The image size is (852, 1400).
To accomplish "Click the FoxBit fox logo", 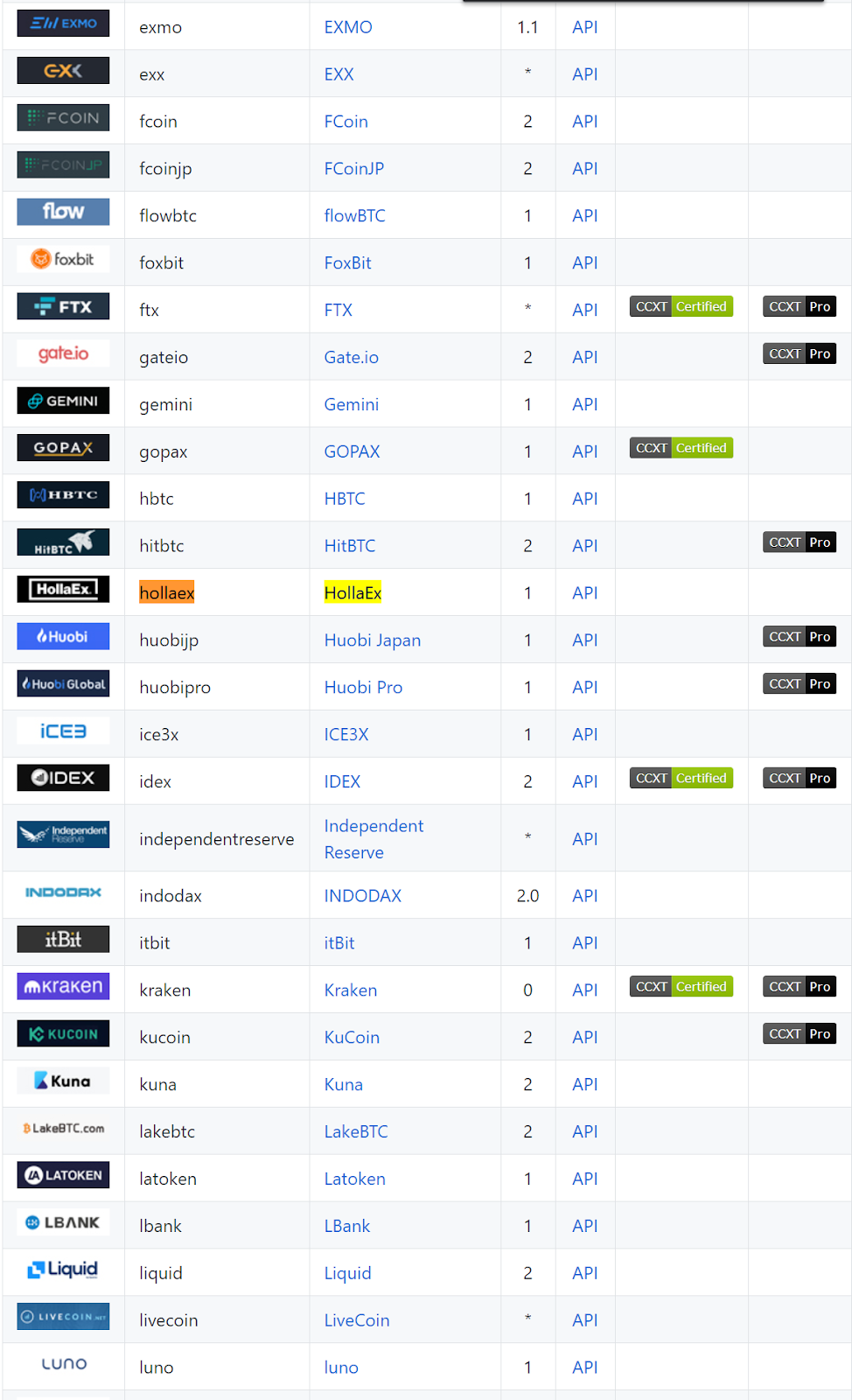I will click(x=63, y=260).
